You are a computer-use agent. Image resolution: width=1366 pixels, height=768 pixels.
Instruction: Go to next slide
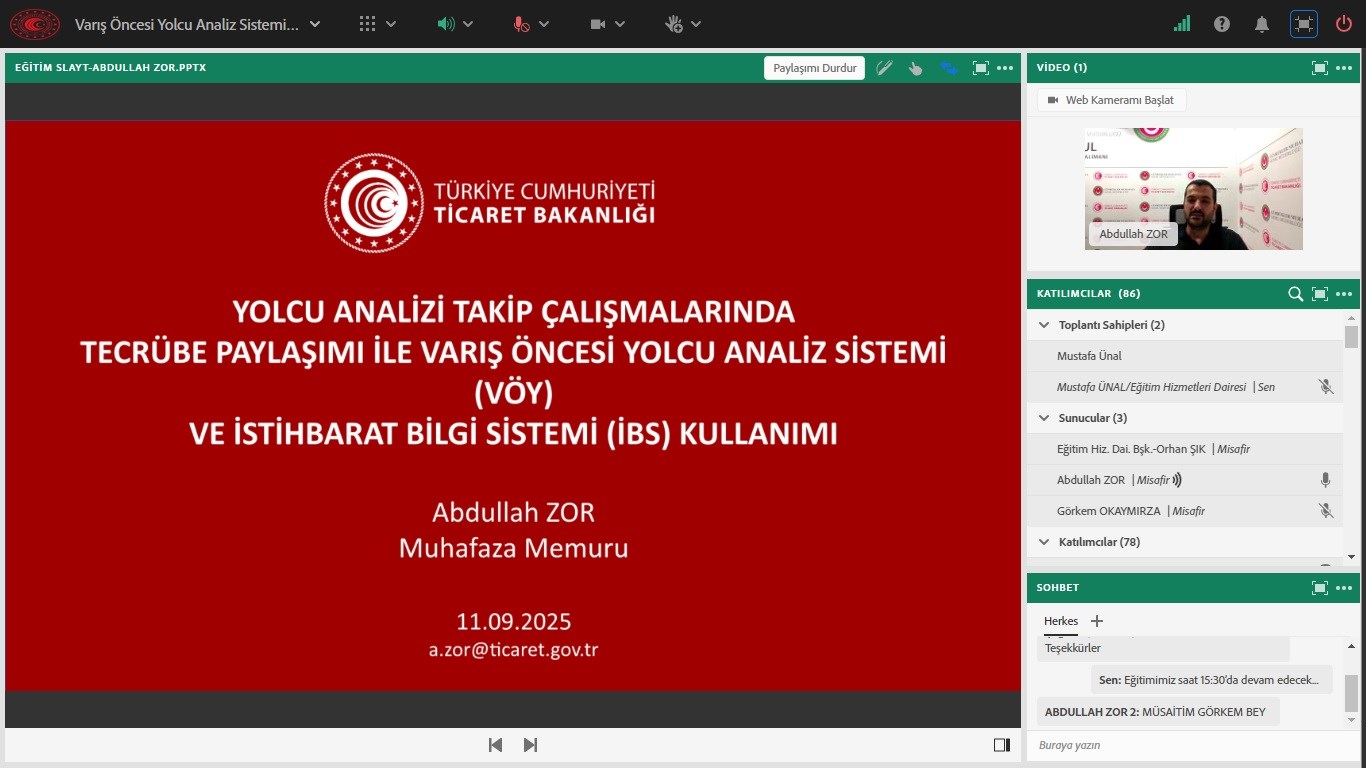tap(531, 745)
